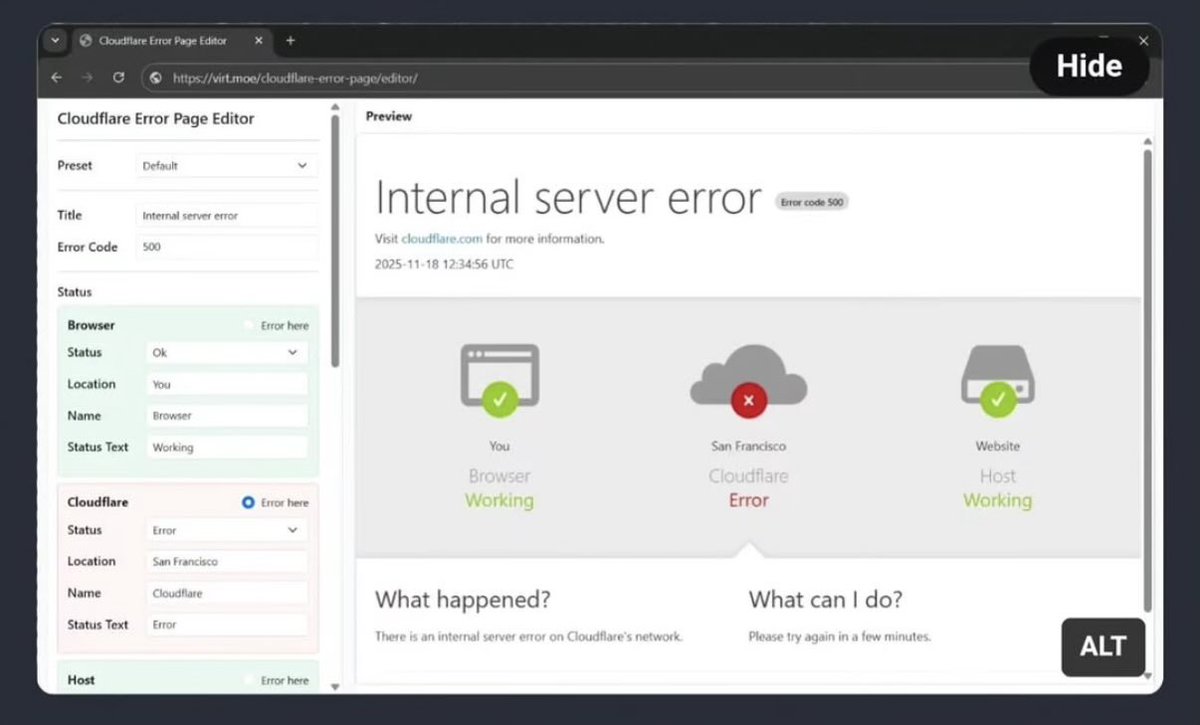Click the Cloudflare Status Text field
The width and height of the screenshot is (1200, 725).
click(x=227, y=624)
